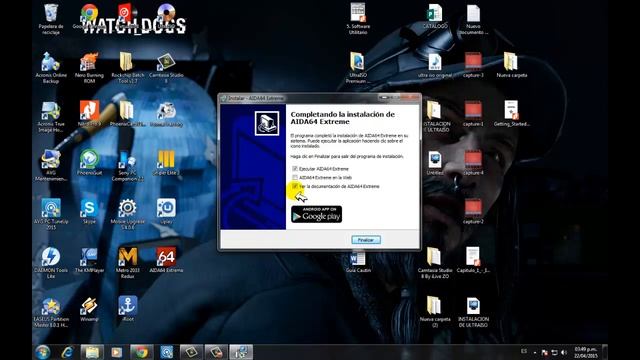Viewport: 640px width, 360px height.
Task: Open the DAEMON Tools Lite shortcut
Action: [x=51, y=263]
